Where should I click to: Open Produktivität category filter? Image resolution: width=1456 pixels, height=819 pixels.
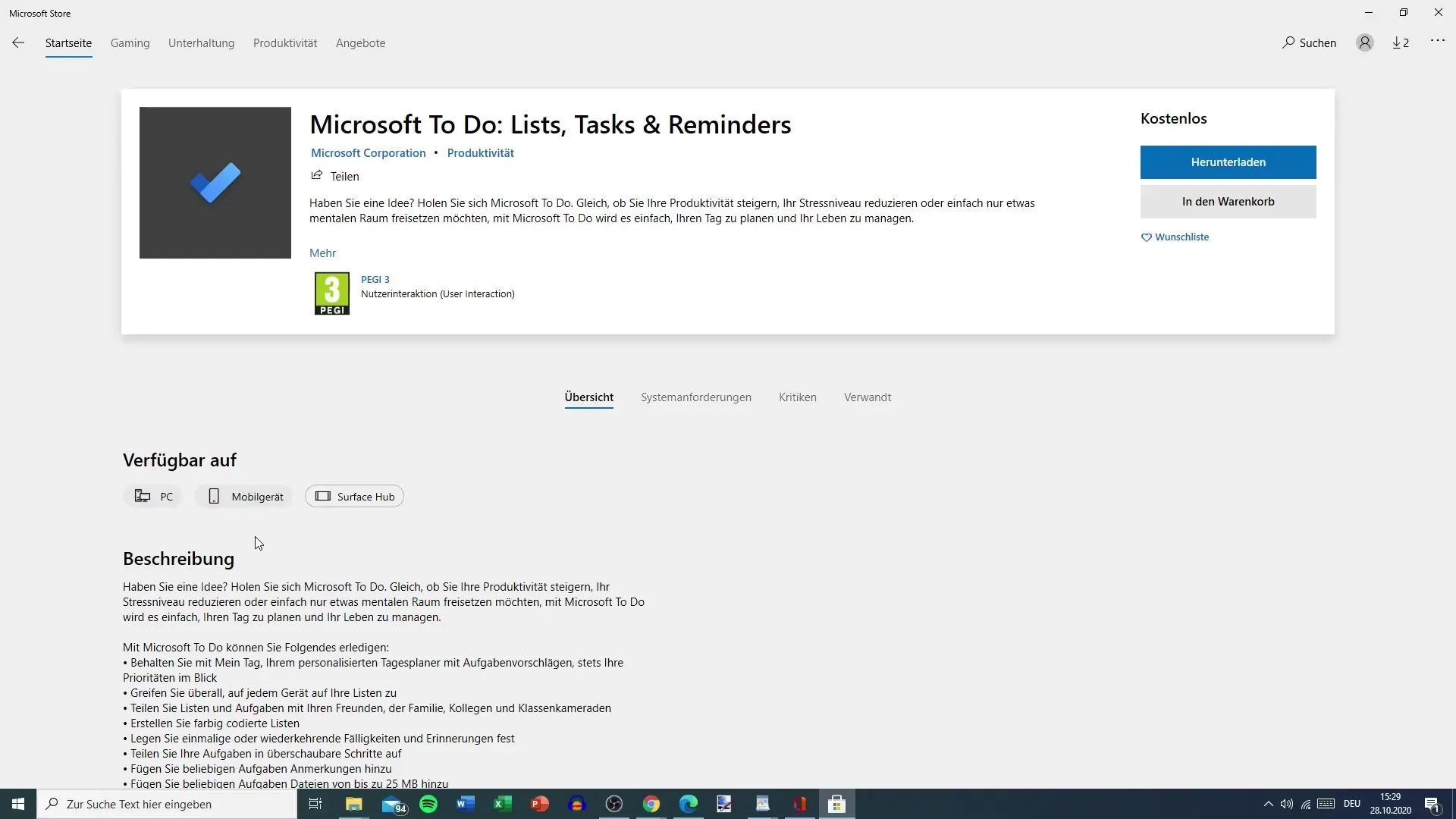pyautogui.click(x=285, y=43)
